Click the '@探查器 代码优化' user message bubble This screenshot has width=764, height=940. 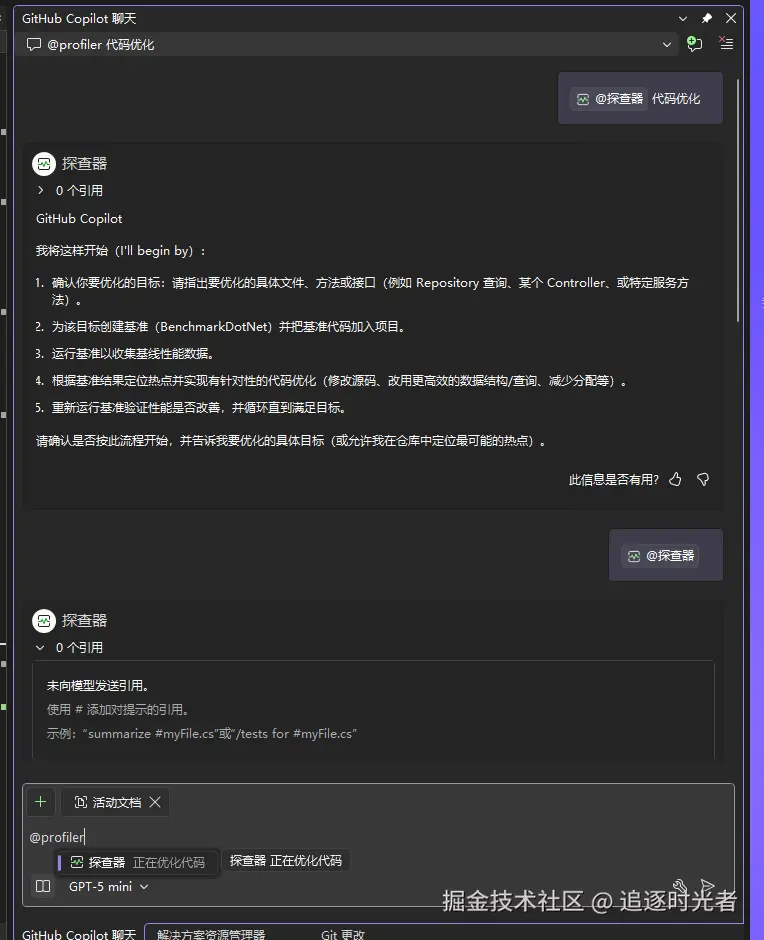tap(640, 98)
